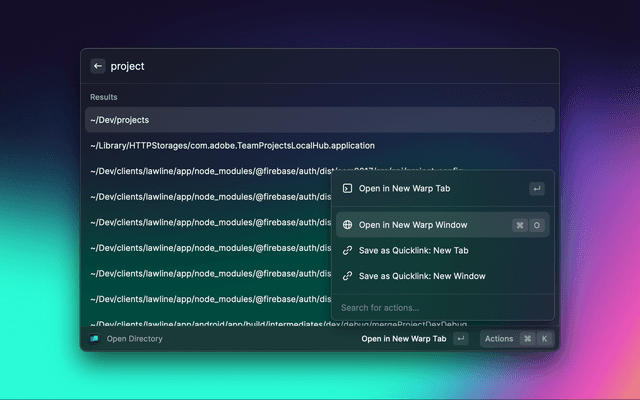640x400 pixels.
Task: Click the O key badge beside Open in New Warp Window
Action: [x=537, y=225]
